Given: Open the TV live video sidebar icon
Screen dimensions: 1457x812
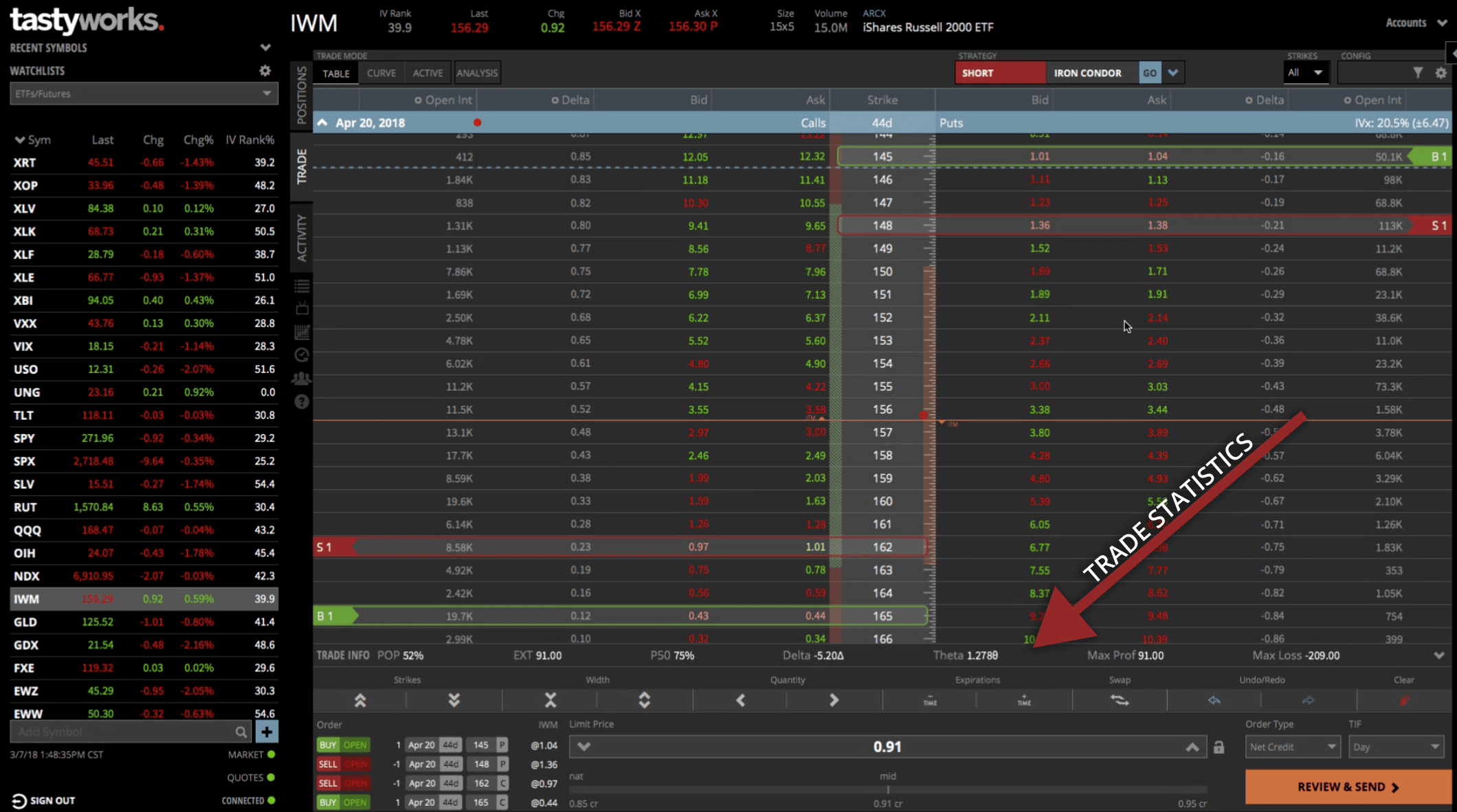Looking at the screenshot, I should pos(302,308).
